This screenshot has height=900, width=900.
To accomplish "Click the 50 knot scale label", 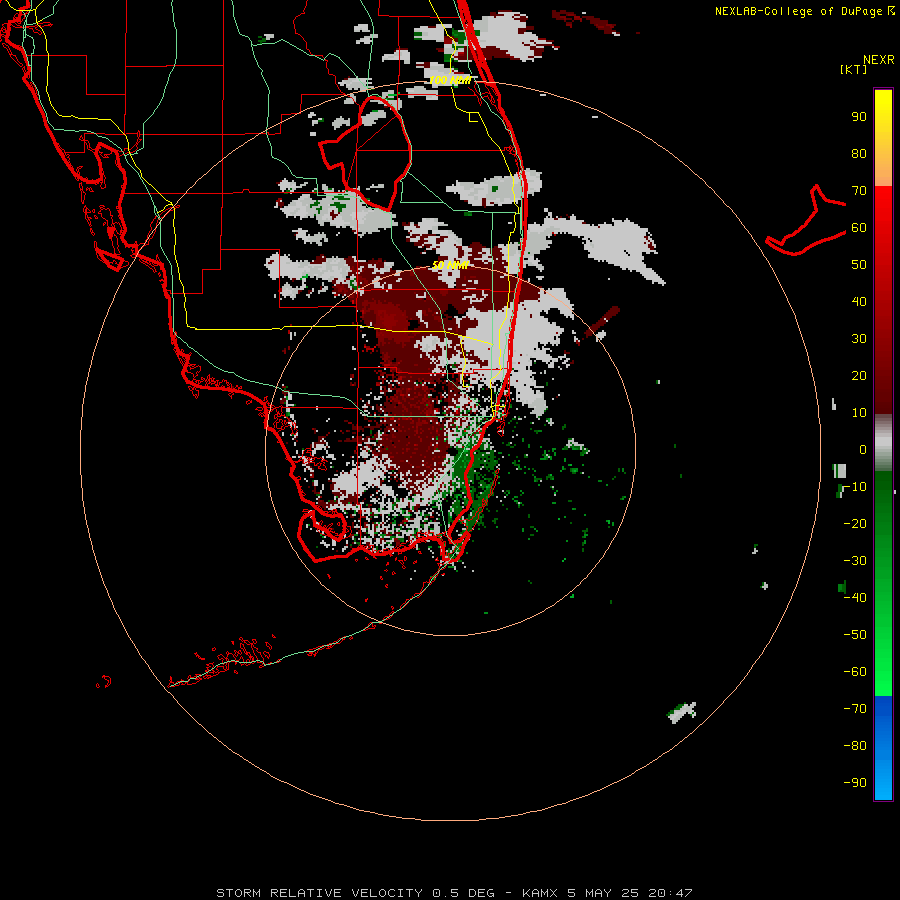I will pyautogui.click(x=859, y=265).
